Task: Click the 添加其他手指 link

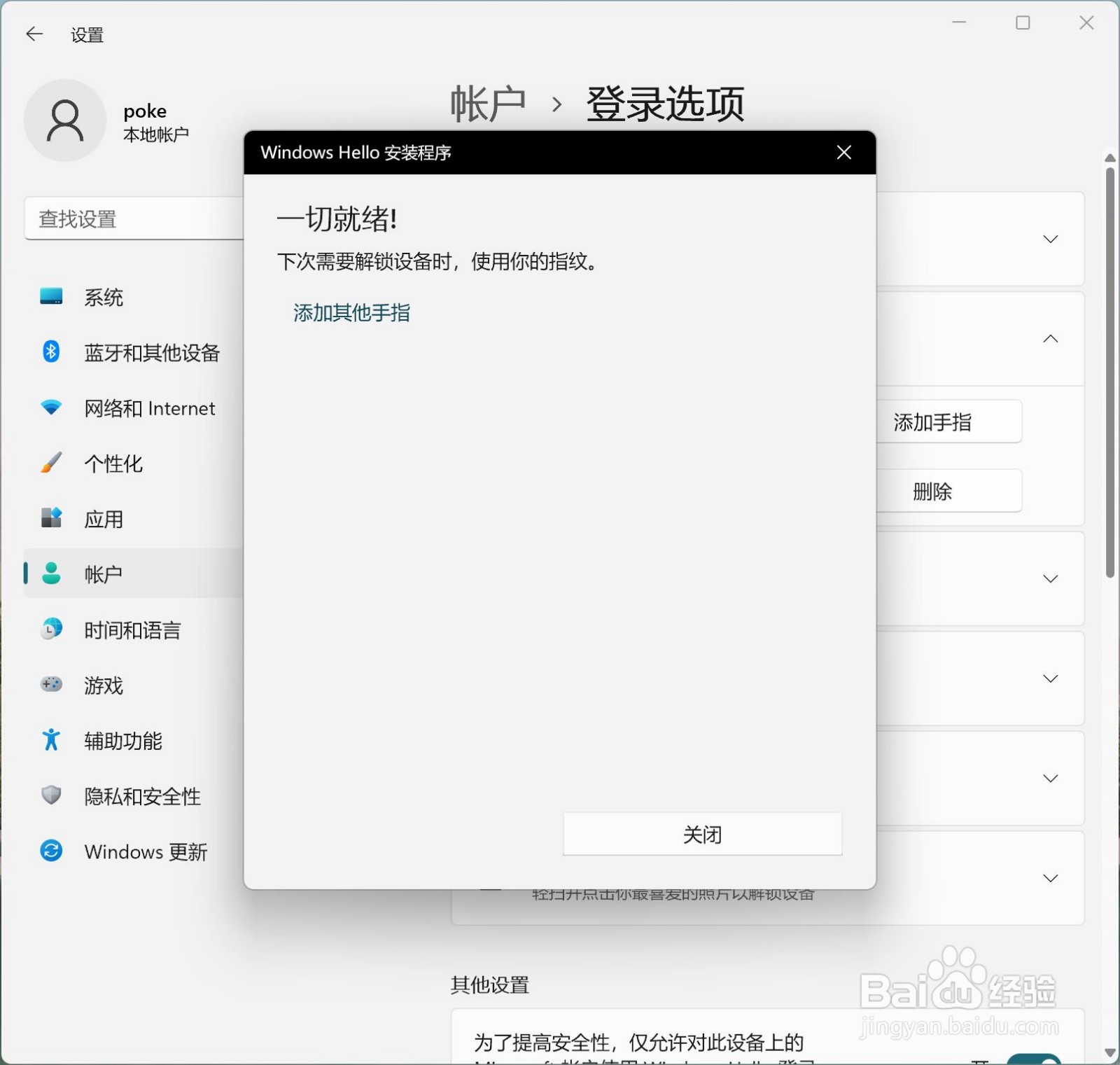Action: (x=351, y=312)
